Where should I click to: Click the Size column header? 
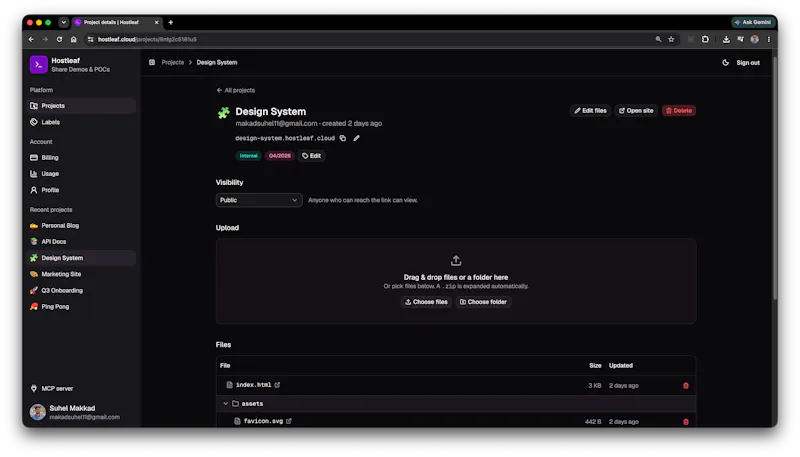point(595,366)
